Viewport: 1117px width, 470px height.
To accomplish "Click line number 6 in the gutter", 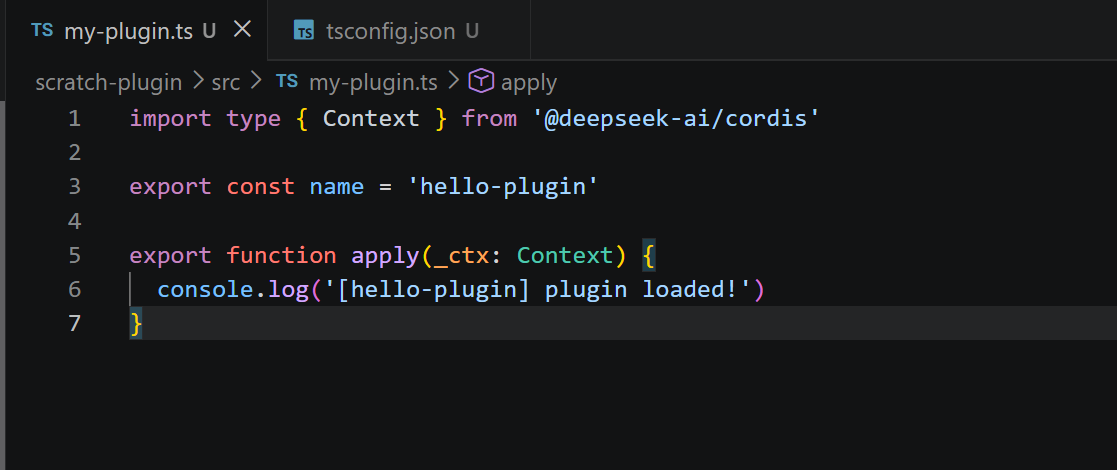I will point(75,289).
